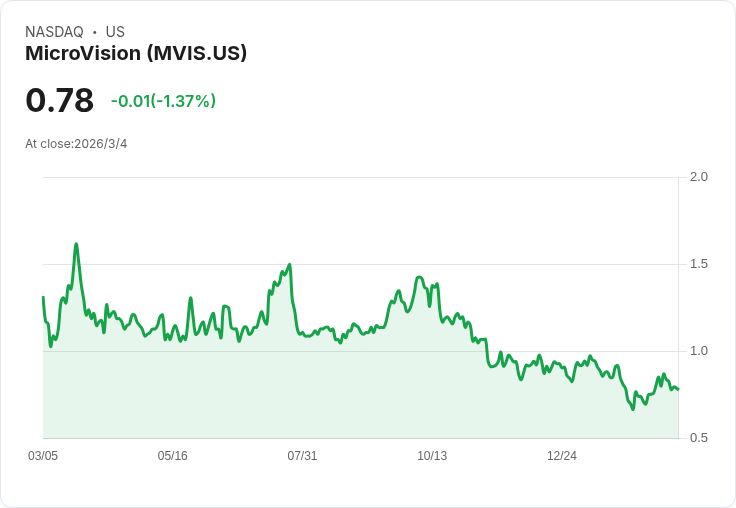Click the 1.0 price axis label
This screenshot has width=736, height=508.
coord(698,351)
